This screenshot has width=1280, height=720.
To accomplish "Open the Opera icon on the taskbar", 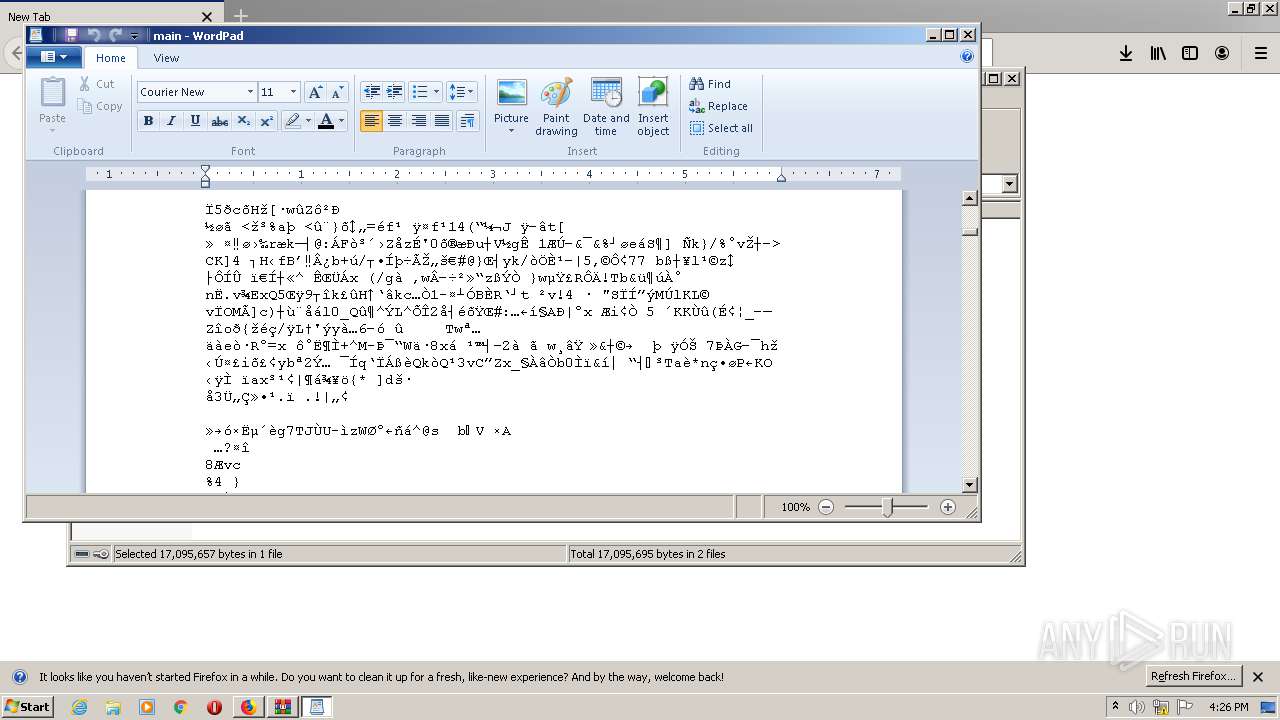I will click(214, 707).
